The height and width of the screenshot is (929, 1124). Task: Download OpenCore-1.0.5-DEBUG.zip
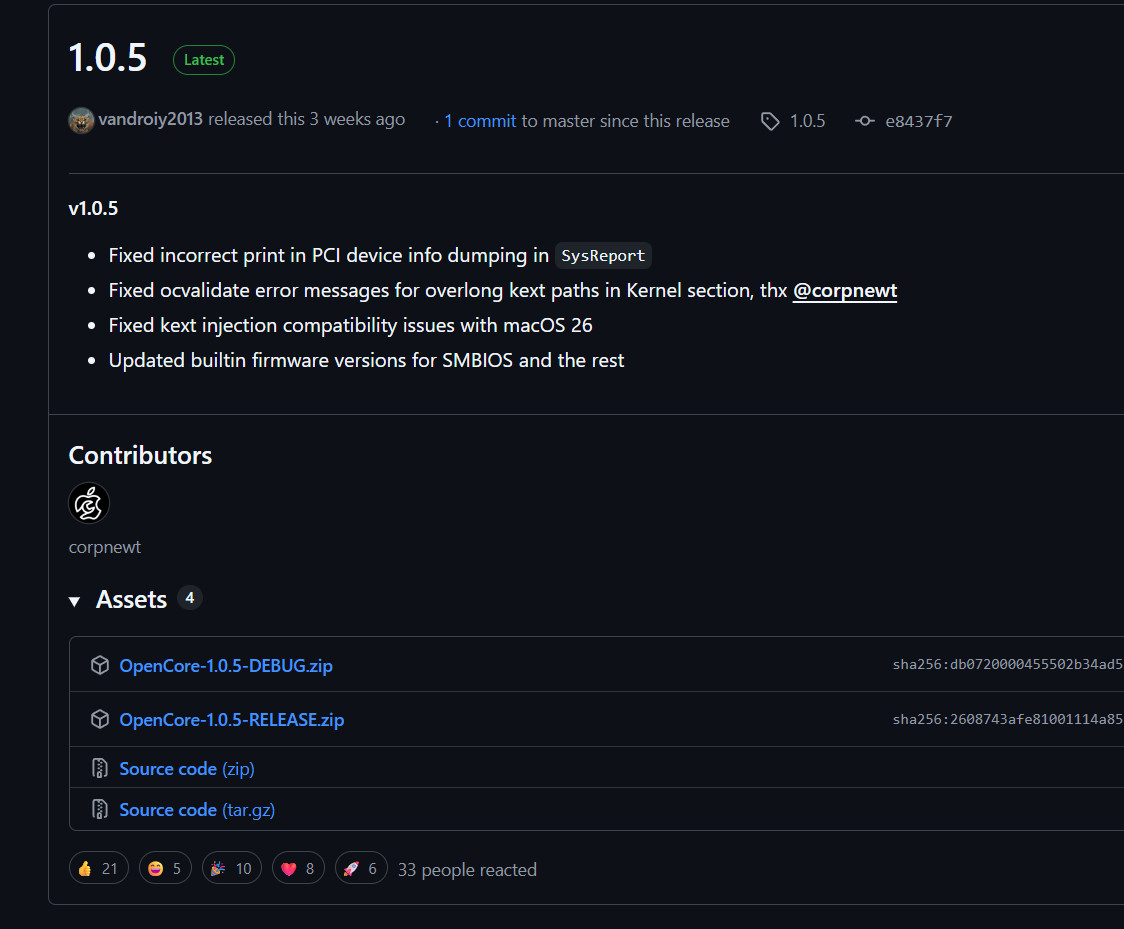pos(226,666)
